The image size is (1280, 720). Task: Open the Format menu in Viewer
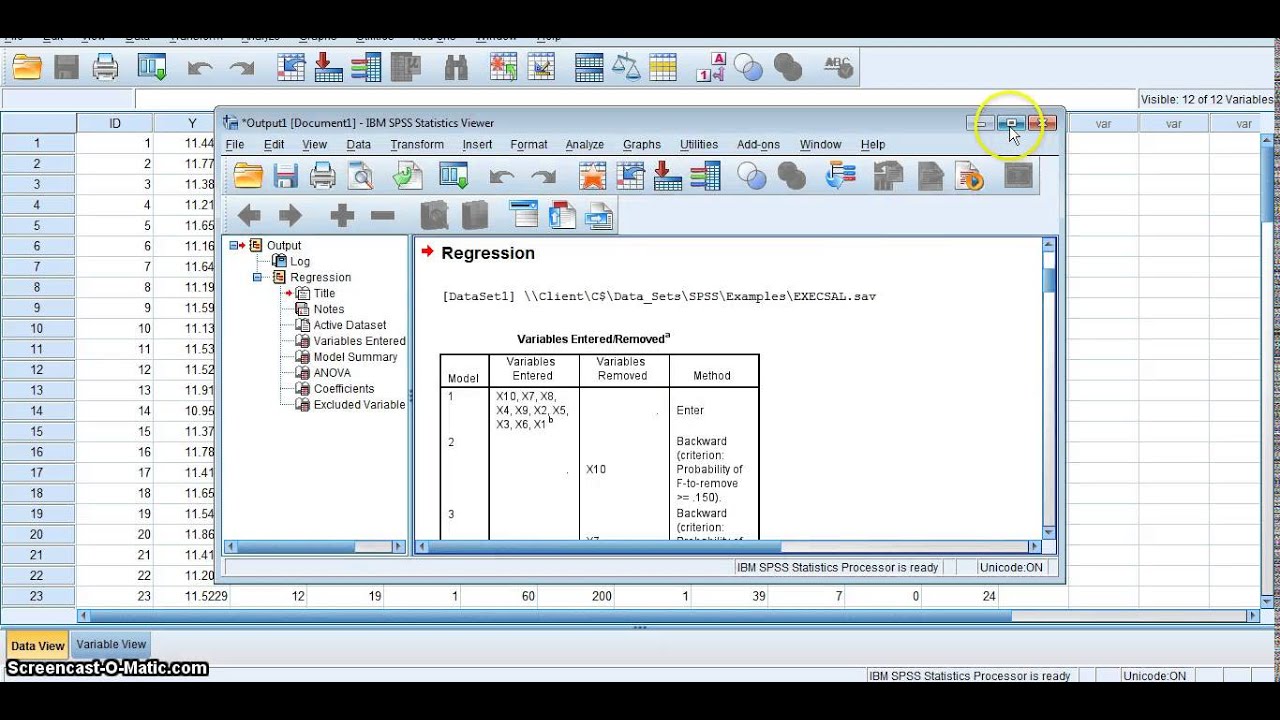[529, 144]
